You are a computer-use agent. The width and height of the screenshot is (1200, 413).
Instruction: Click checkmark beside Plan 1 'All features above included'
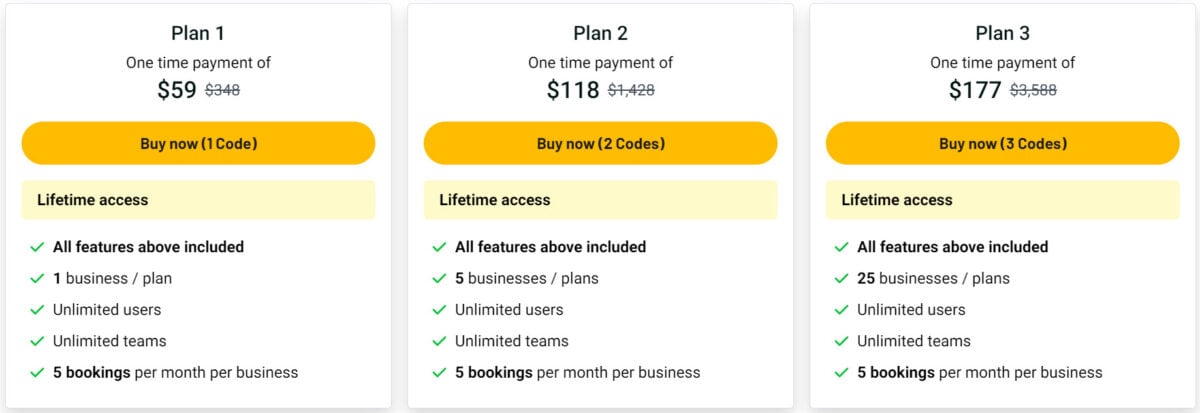pos(37,247)
